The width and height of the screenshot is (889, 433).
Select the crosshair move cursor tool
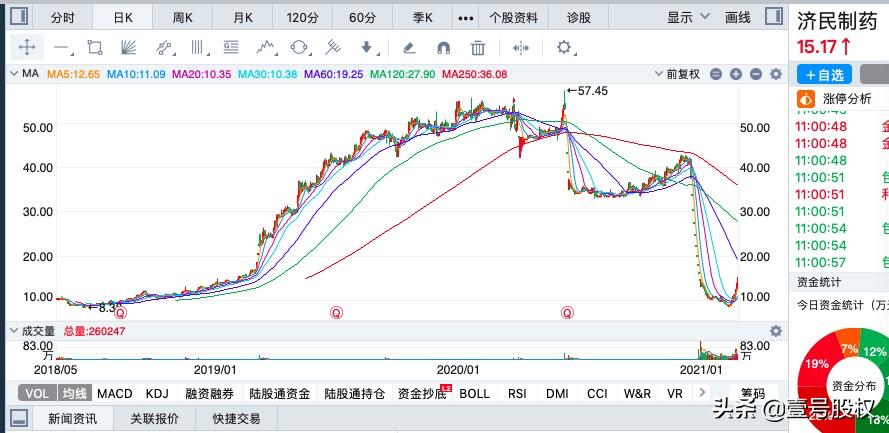[x=27, y=47]
